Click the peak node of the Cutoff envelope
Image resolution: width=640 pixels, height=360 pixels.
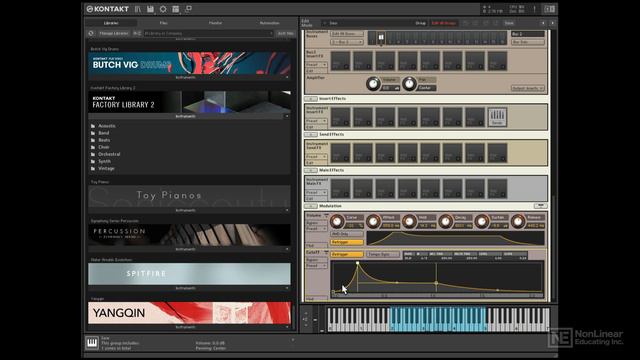tap(358, 263)
